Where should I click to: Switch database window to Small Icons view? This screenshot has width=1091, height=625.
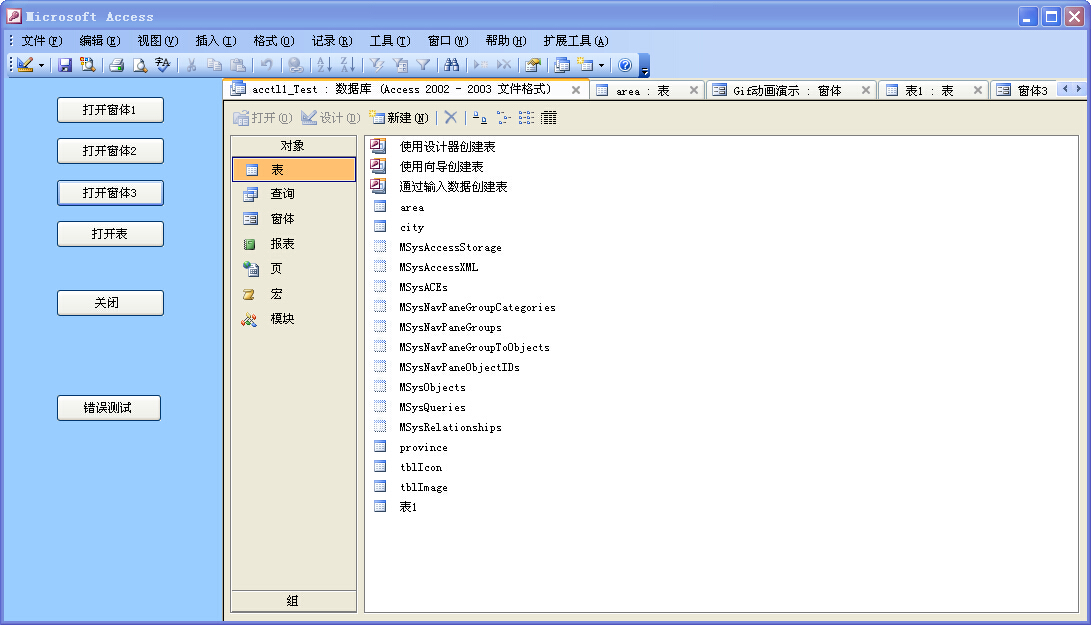(503, 118)
